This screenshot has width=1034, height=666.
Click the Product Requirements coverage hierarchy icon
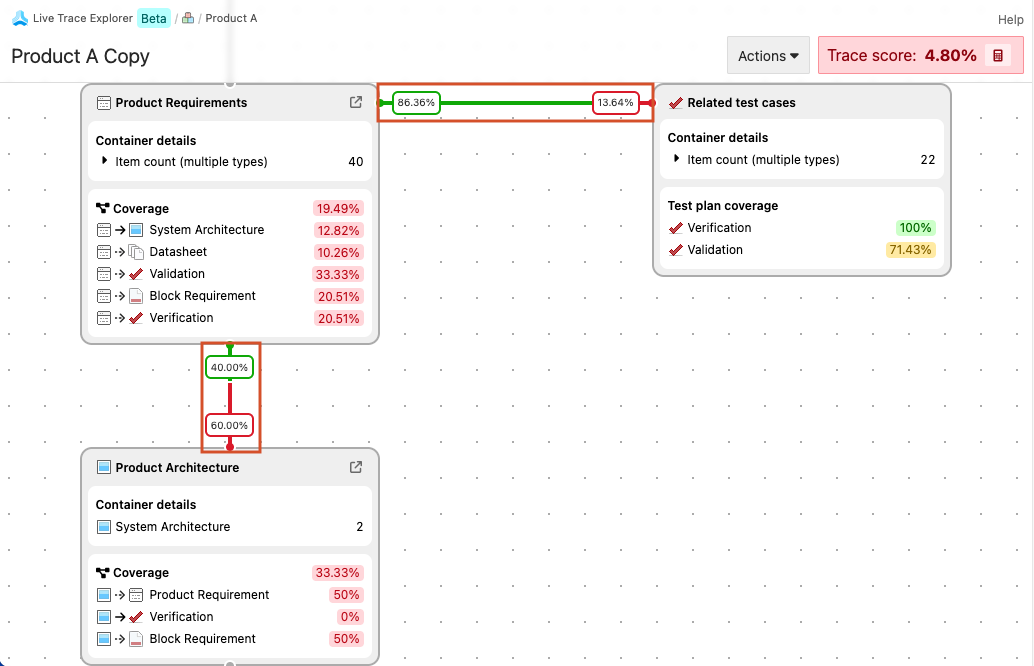[x=102, y=209]
